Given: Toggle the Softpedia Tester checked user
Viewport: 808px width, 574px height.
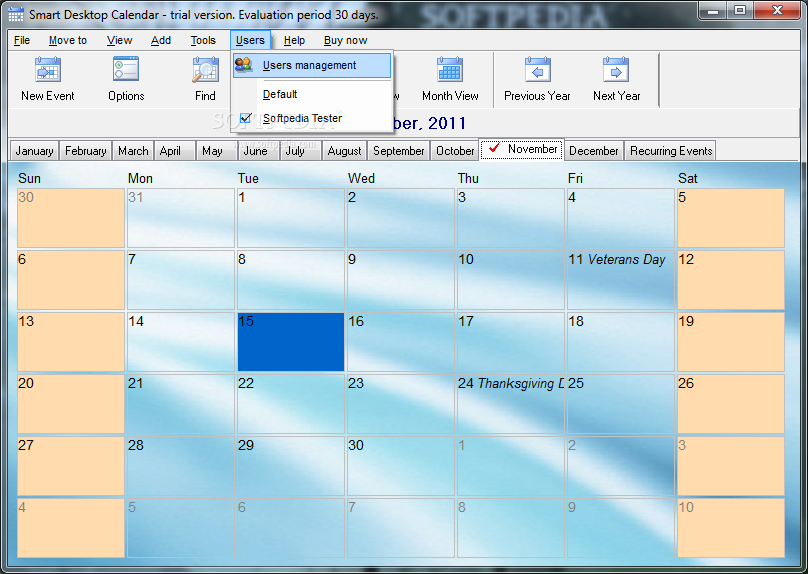Looking at the screenshot, I should [312, 119].
